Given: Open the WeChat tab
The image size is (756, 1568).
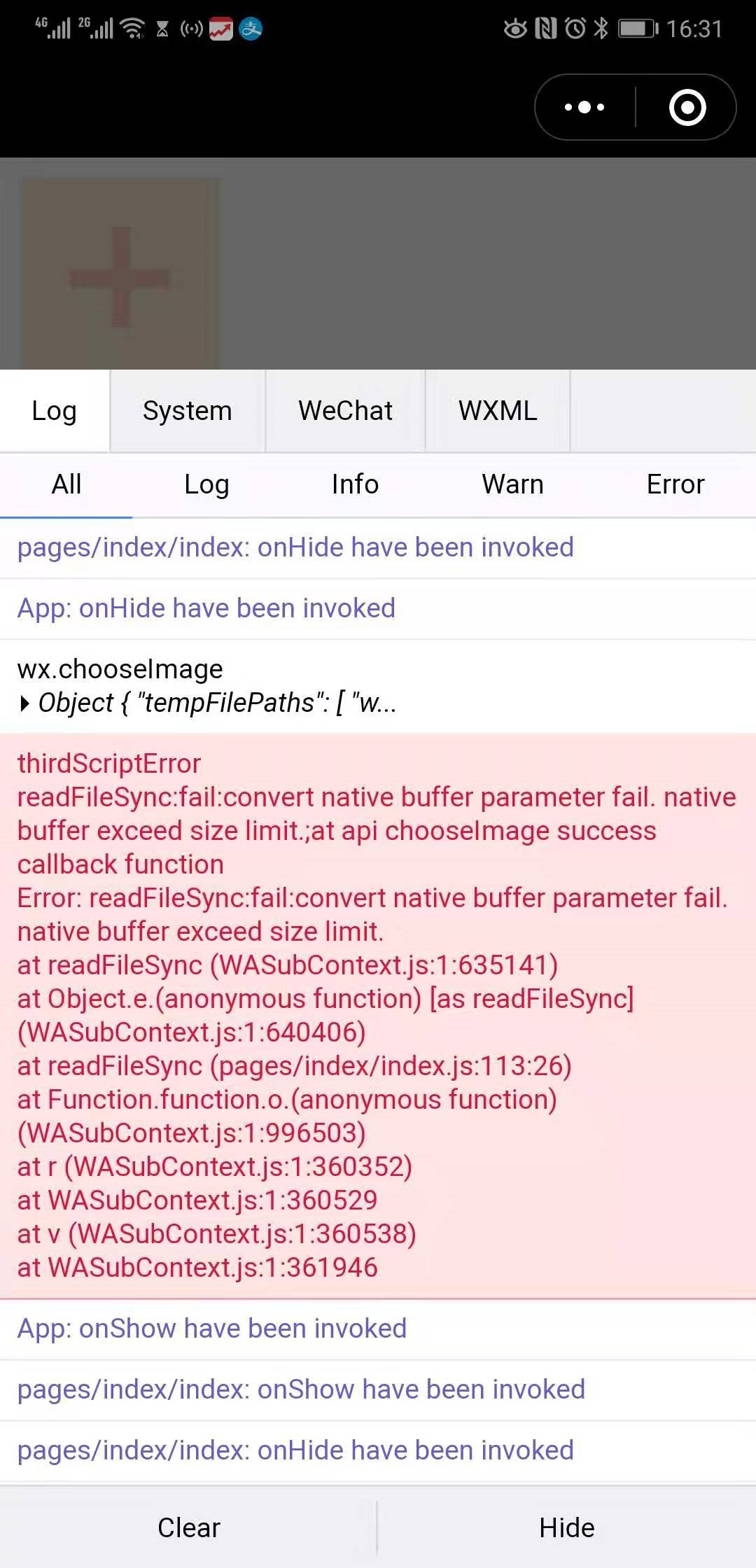Looking at the screenshot, I should pyautogui.click(x=345, y=411).
